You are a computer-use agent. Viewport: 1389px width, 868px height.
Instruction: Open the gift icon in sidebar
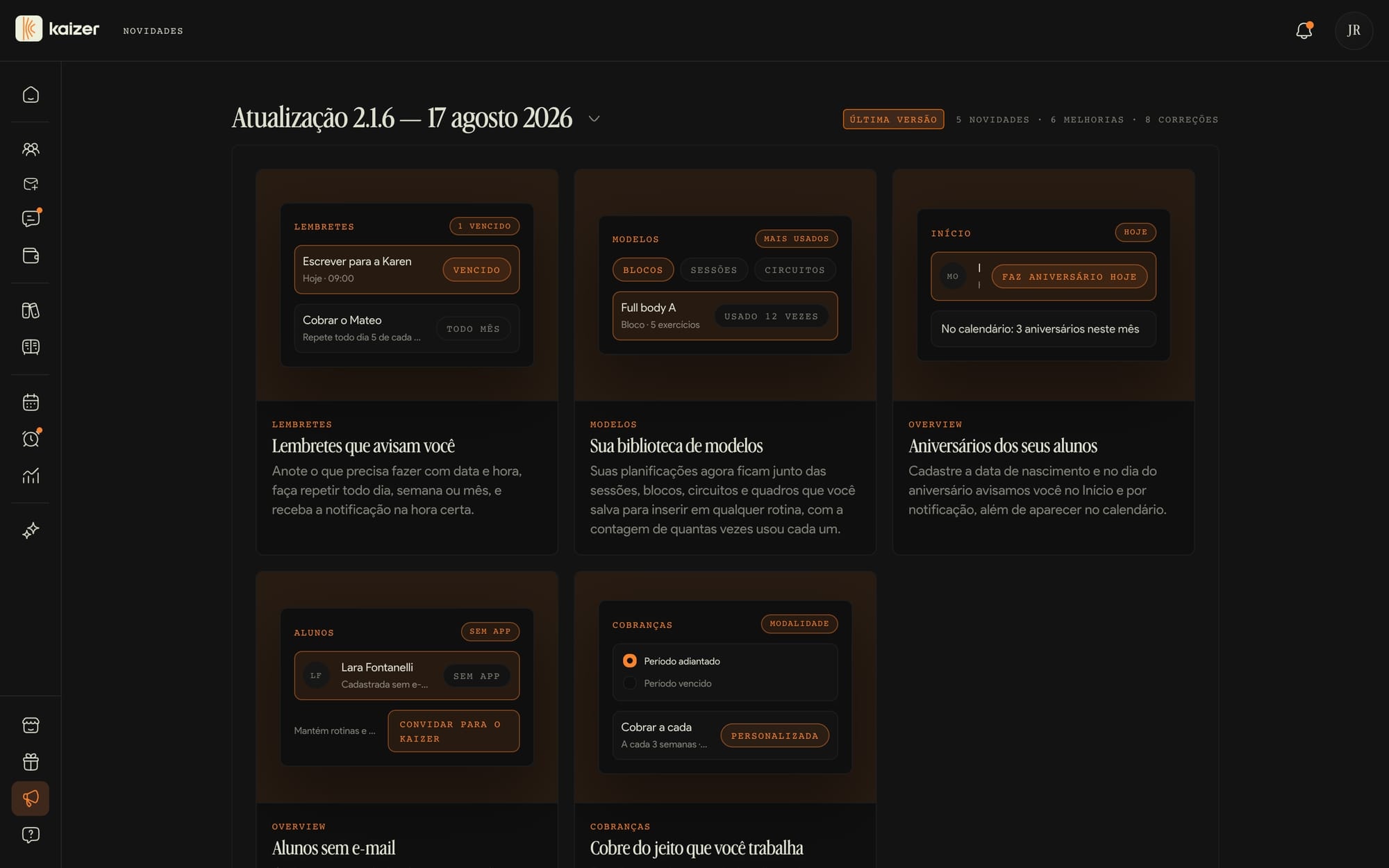point(31,762)
